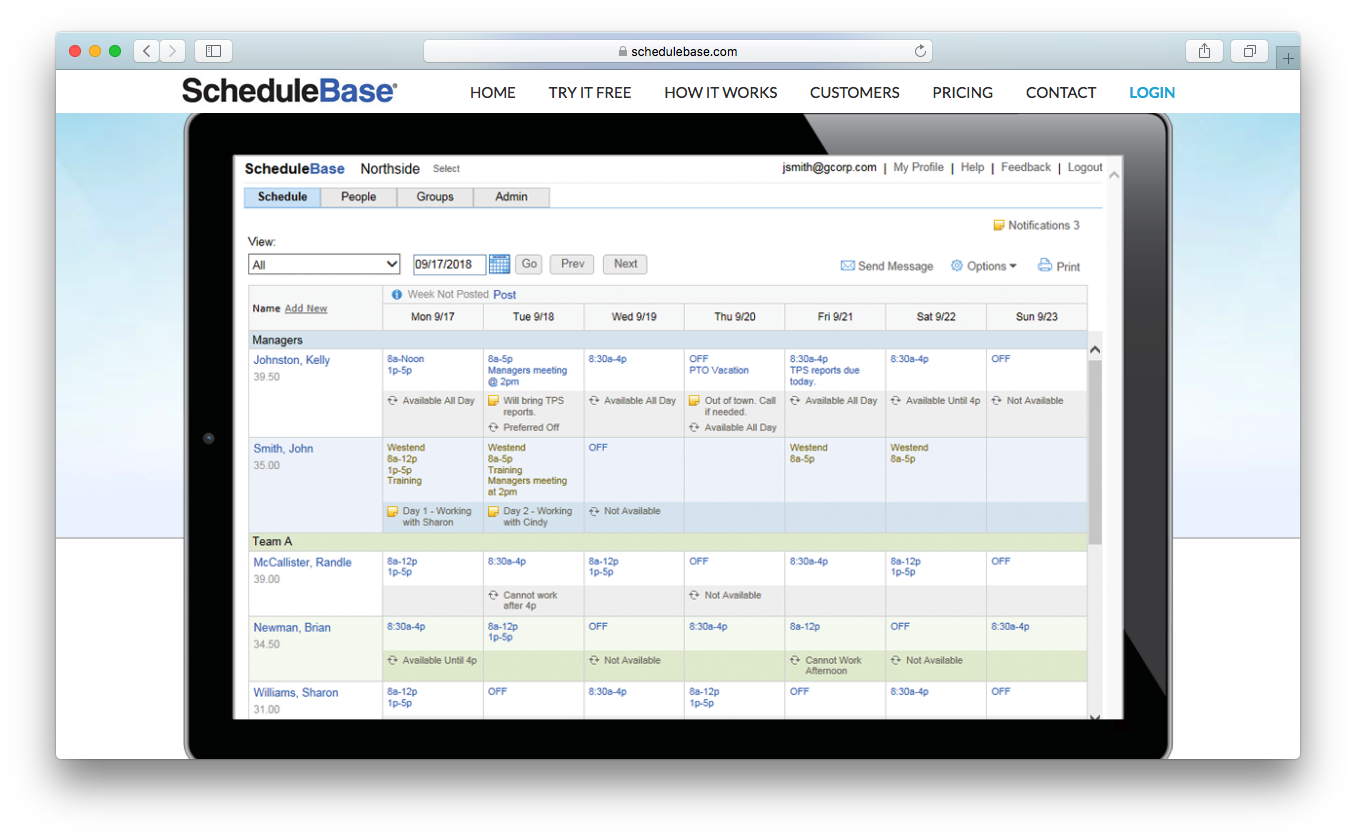
Task: Click the LOGIN link
Action: pyautogui.click(x=1152, y=92)
